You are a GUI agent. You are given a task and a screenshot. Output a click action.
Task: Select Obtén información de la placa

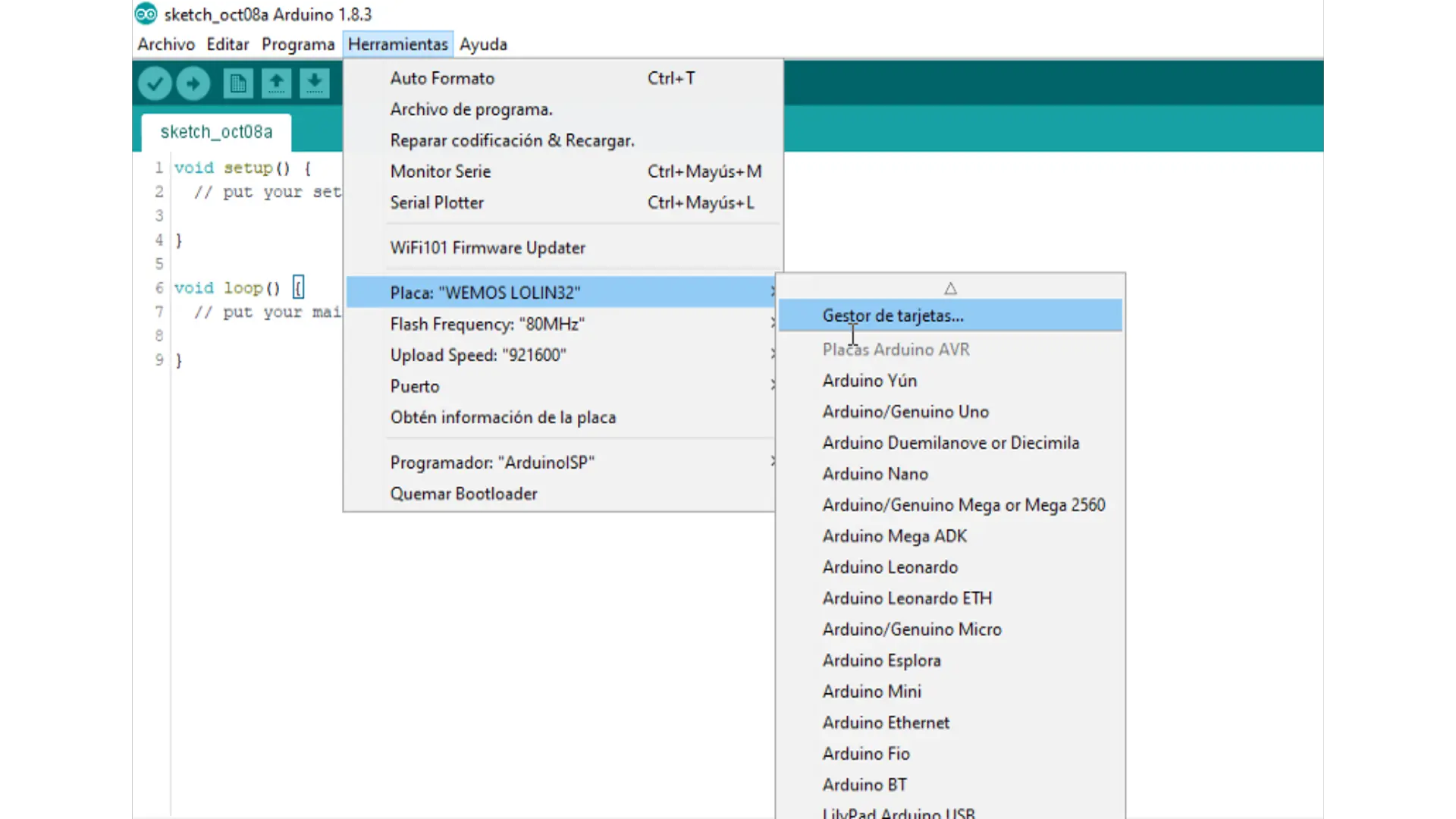click(x=561, y=417)
